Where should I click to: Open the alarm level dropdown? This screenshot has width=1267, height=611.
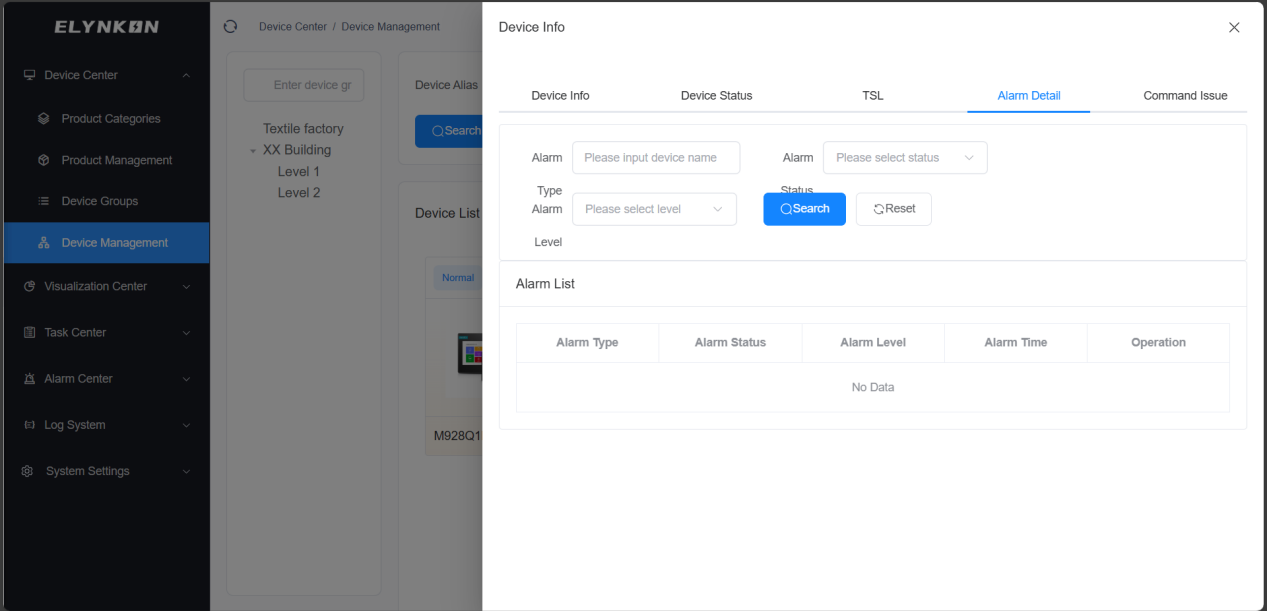tap(654, 209)
